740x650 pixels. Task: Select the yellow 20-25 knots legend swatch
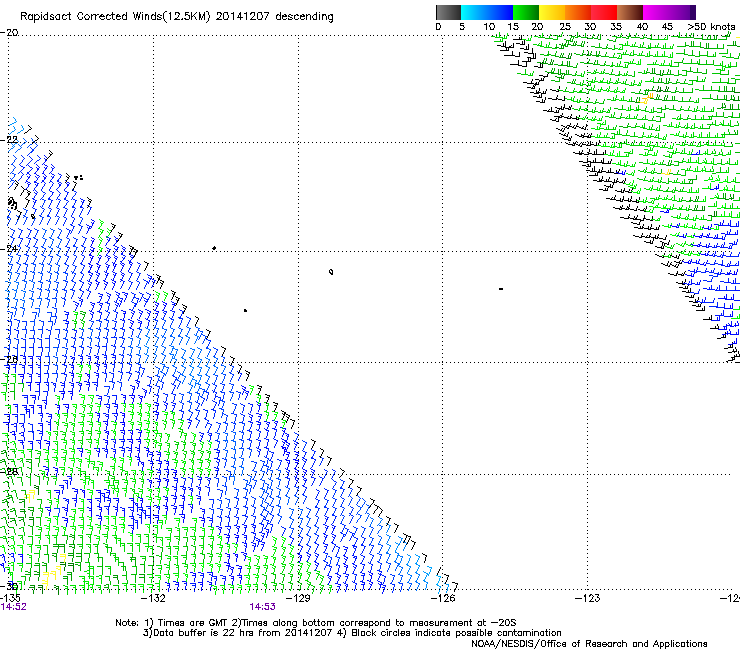click(x=552, y=12)
